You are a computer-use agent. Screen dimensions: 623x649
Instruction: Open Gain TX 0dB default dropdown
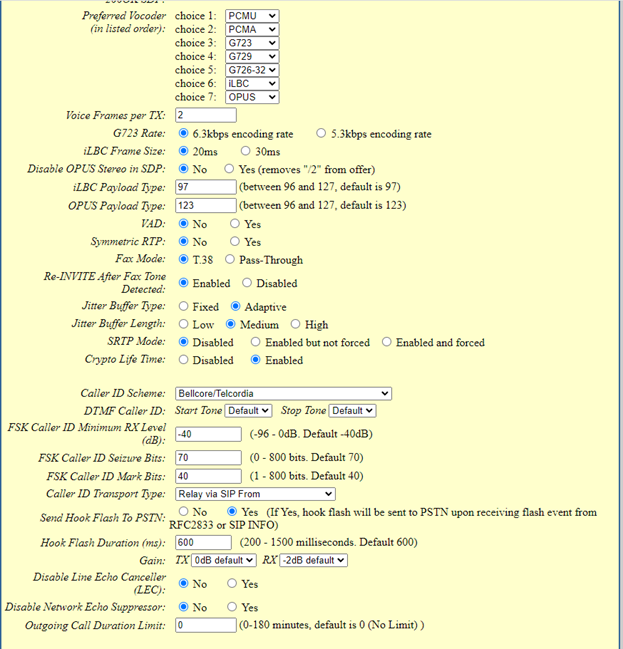pyautogui.click(x=224, y=560)
